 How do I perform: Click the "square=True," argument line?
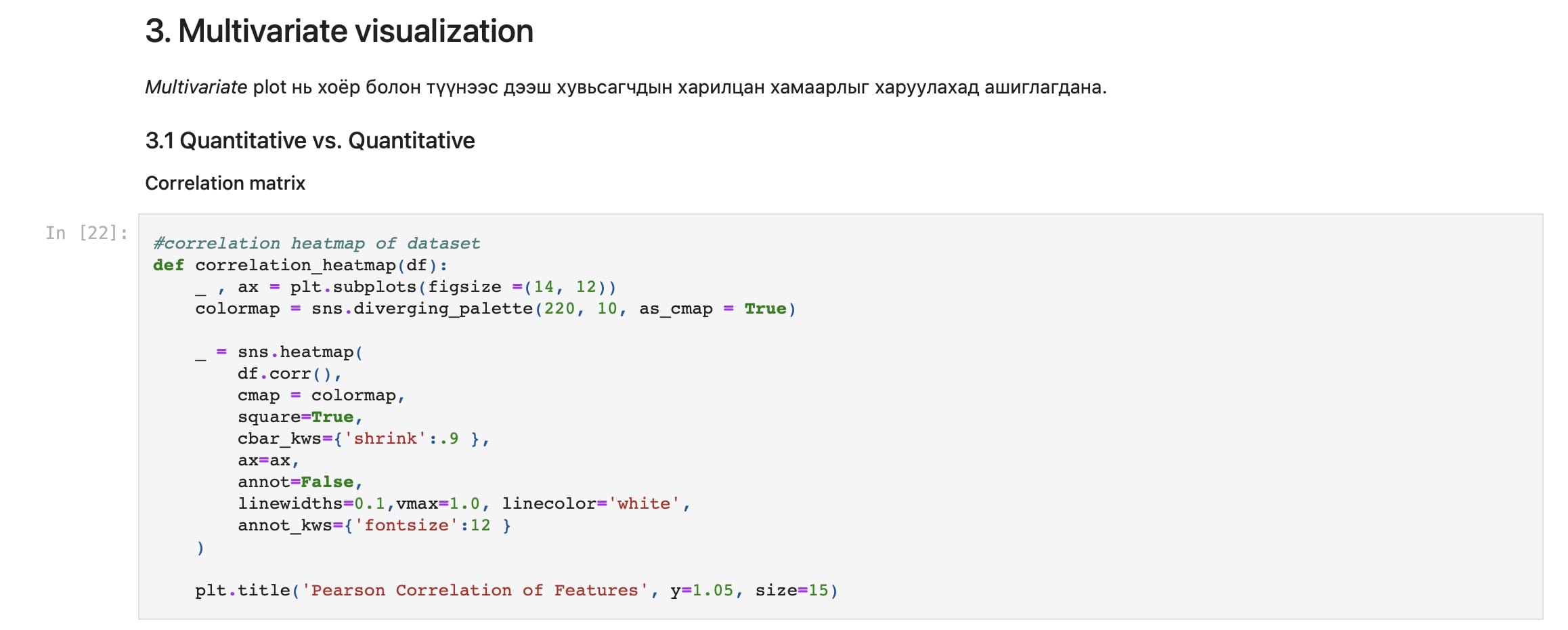coord(300,417)
